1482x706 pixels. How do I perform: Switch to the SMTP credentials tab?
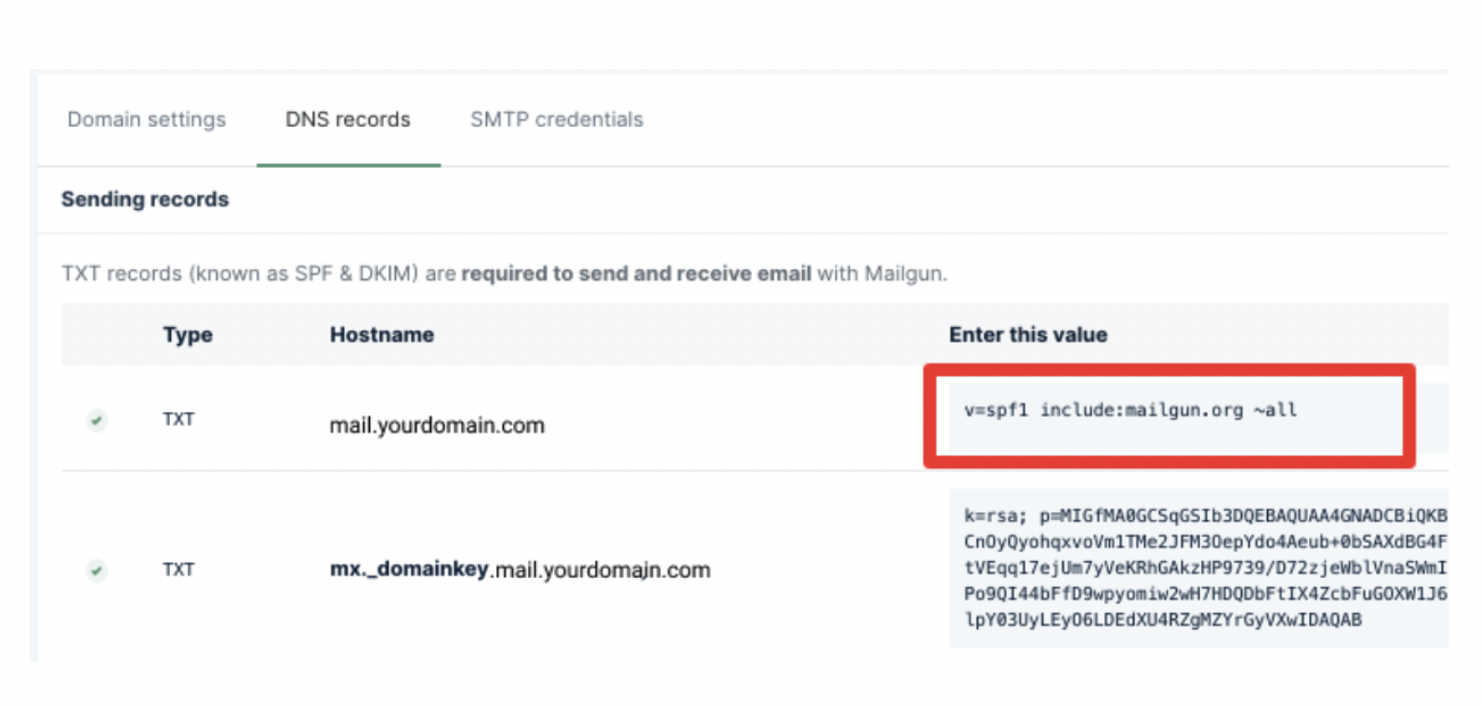[556, 119]
